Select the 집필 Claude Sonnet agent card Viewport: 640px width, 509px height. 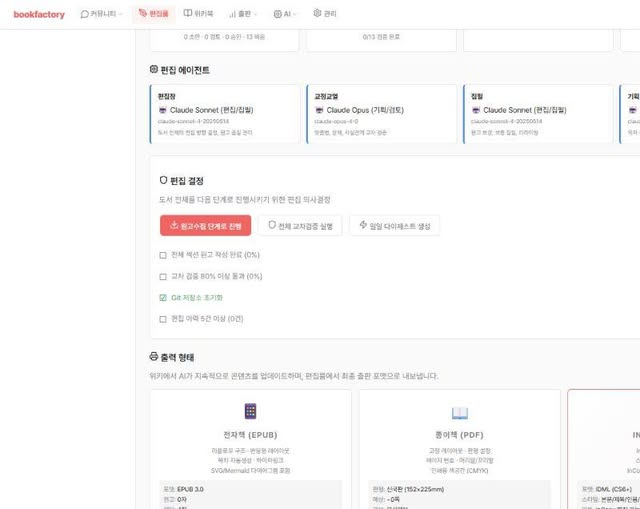pos(538,114)
